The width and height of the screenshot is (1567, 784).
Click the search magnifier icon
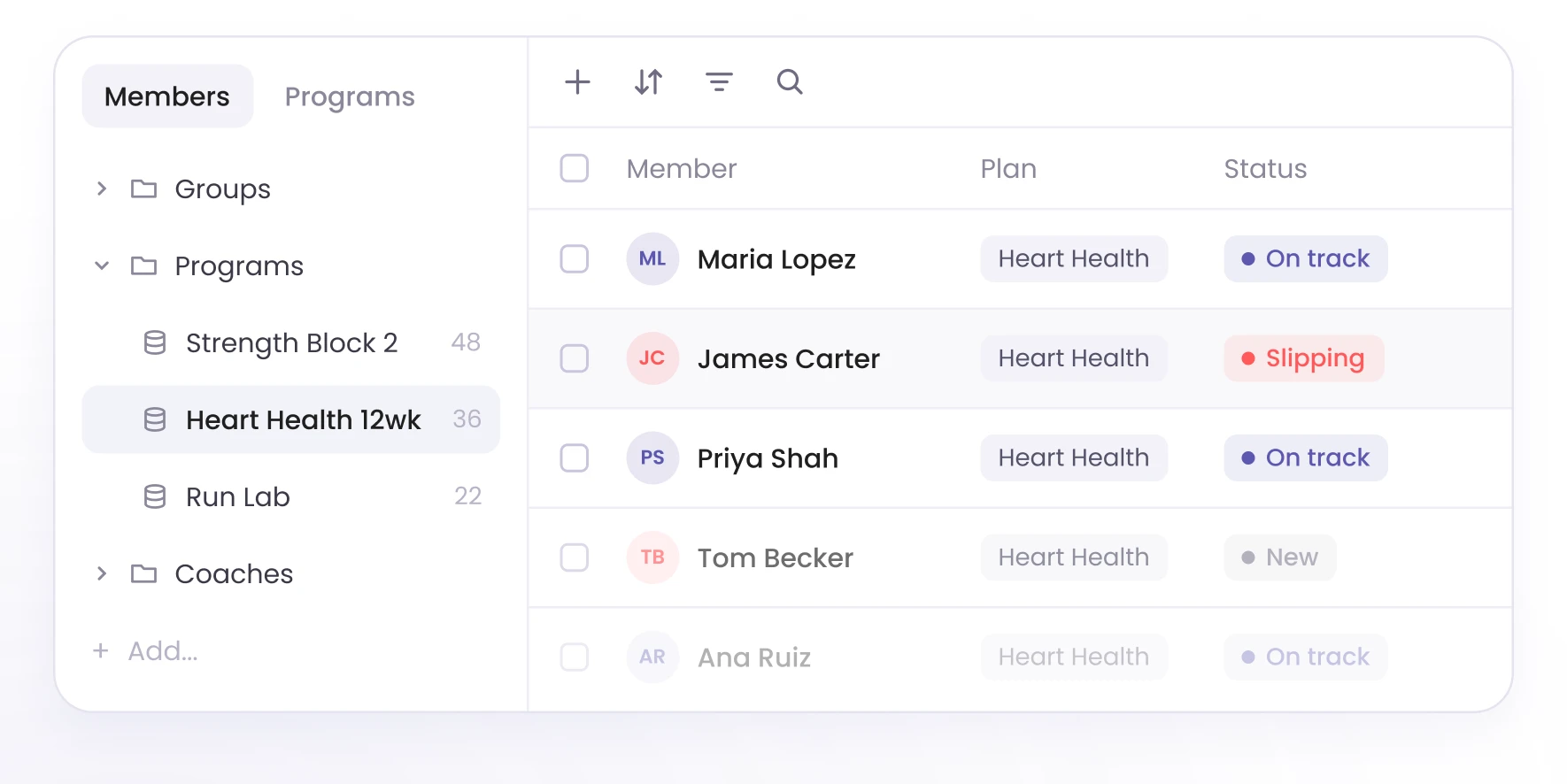coord(790,82)
